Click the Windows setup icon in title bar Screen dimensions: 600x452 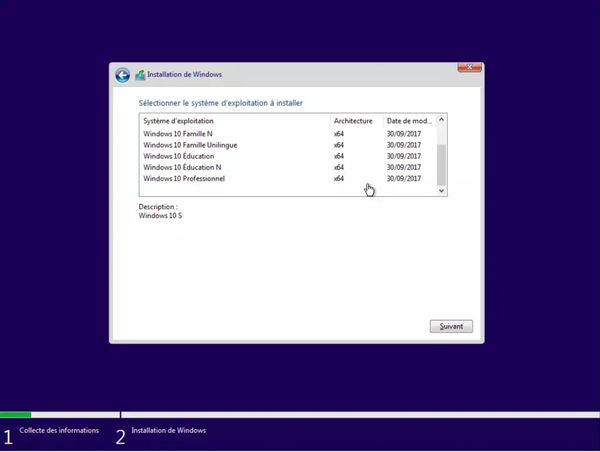[140, 75]
